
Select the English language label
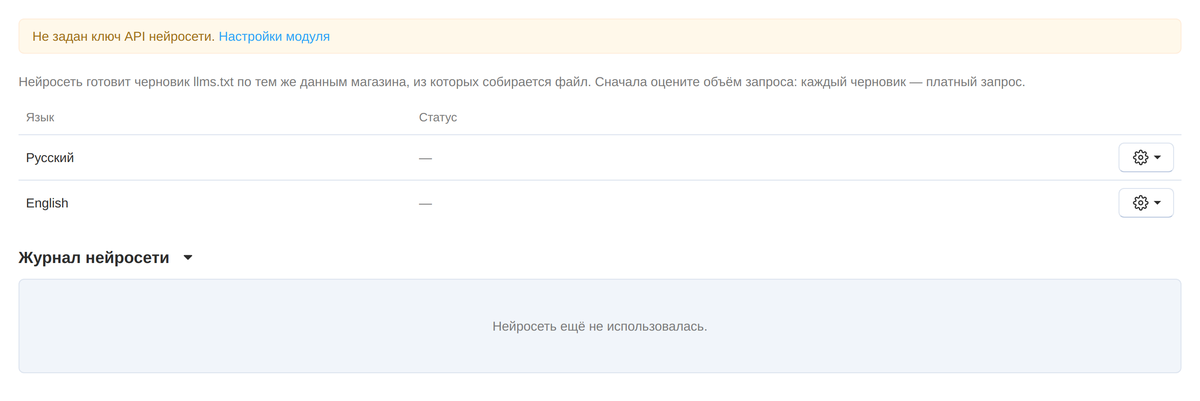click(47, 203)
